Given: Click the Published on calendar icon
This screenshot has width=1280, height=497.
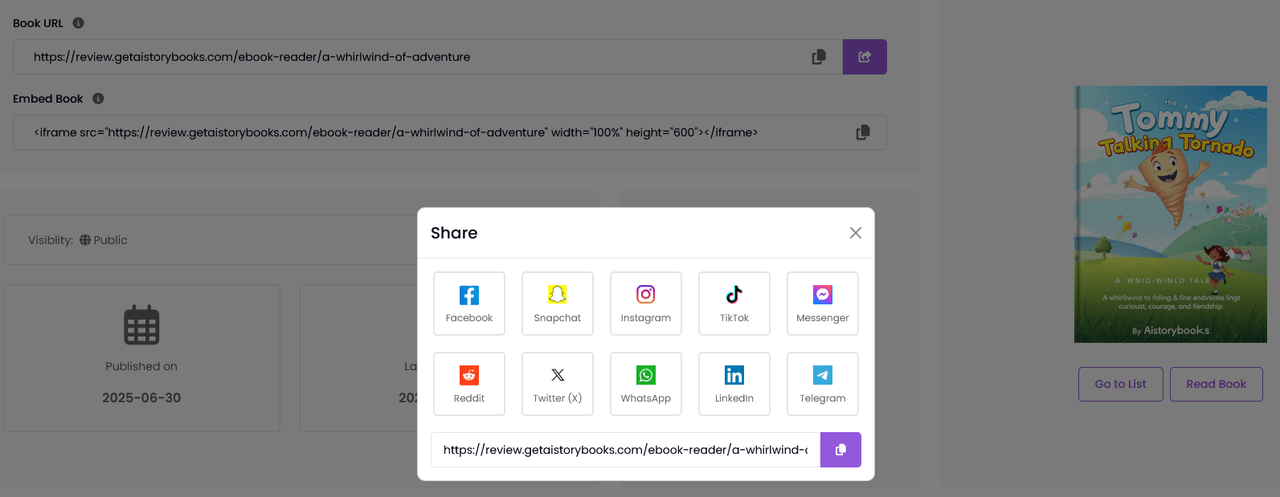Looking at the screenshot, I should point(142,325).
